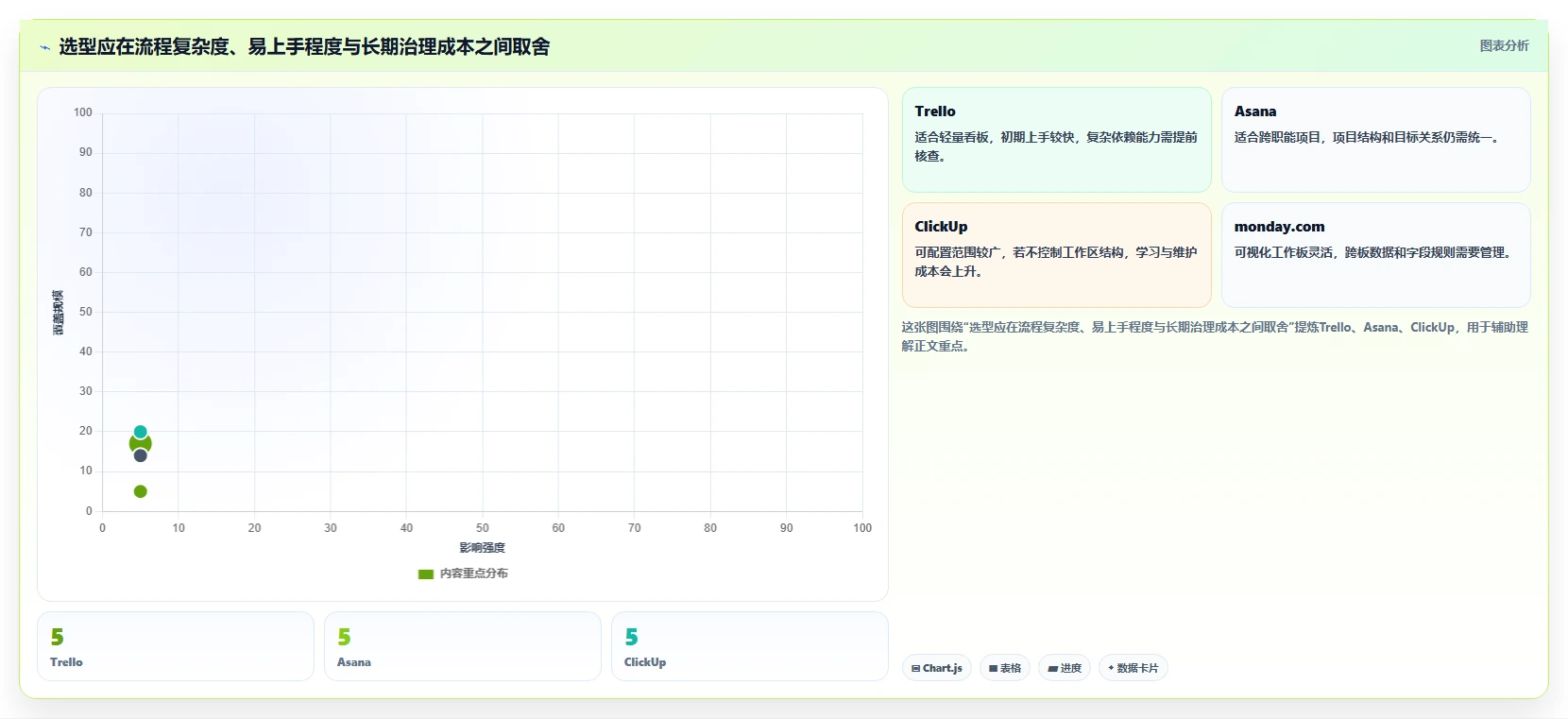This screenshot has width=1568, height=719.
Task: Click the 进度 tag chip
Action: pos(1064,668)
